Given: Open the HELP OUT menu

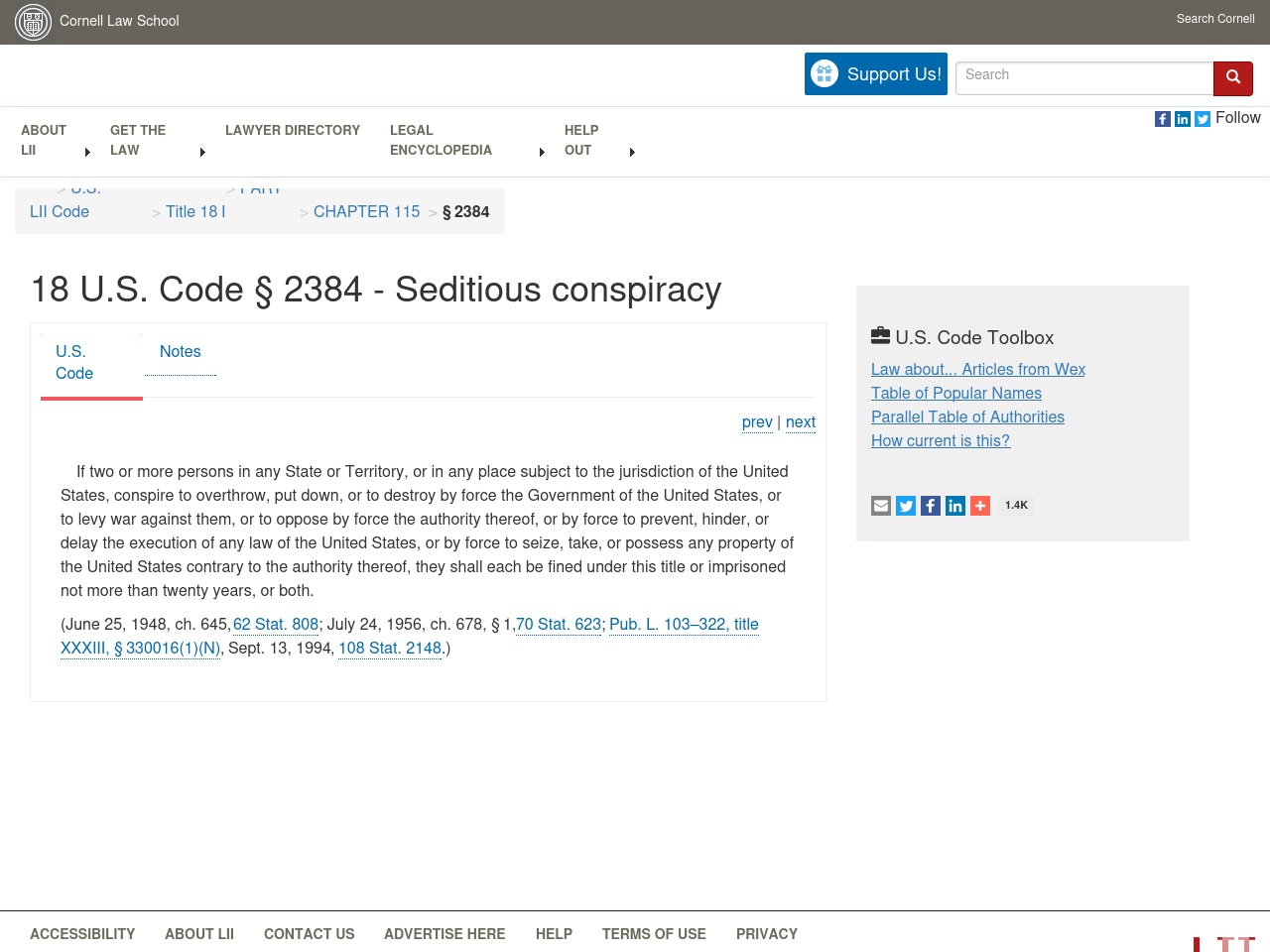Looking at the screenshot, I should coord(581,140).
